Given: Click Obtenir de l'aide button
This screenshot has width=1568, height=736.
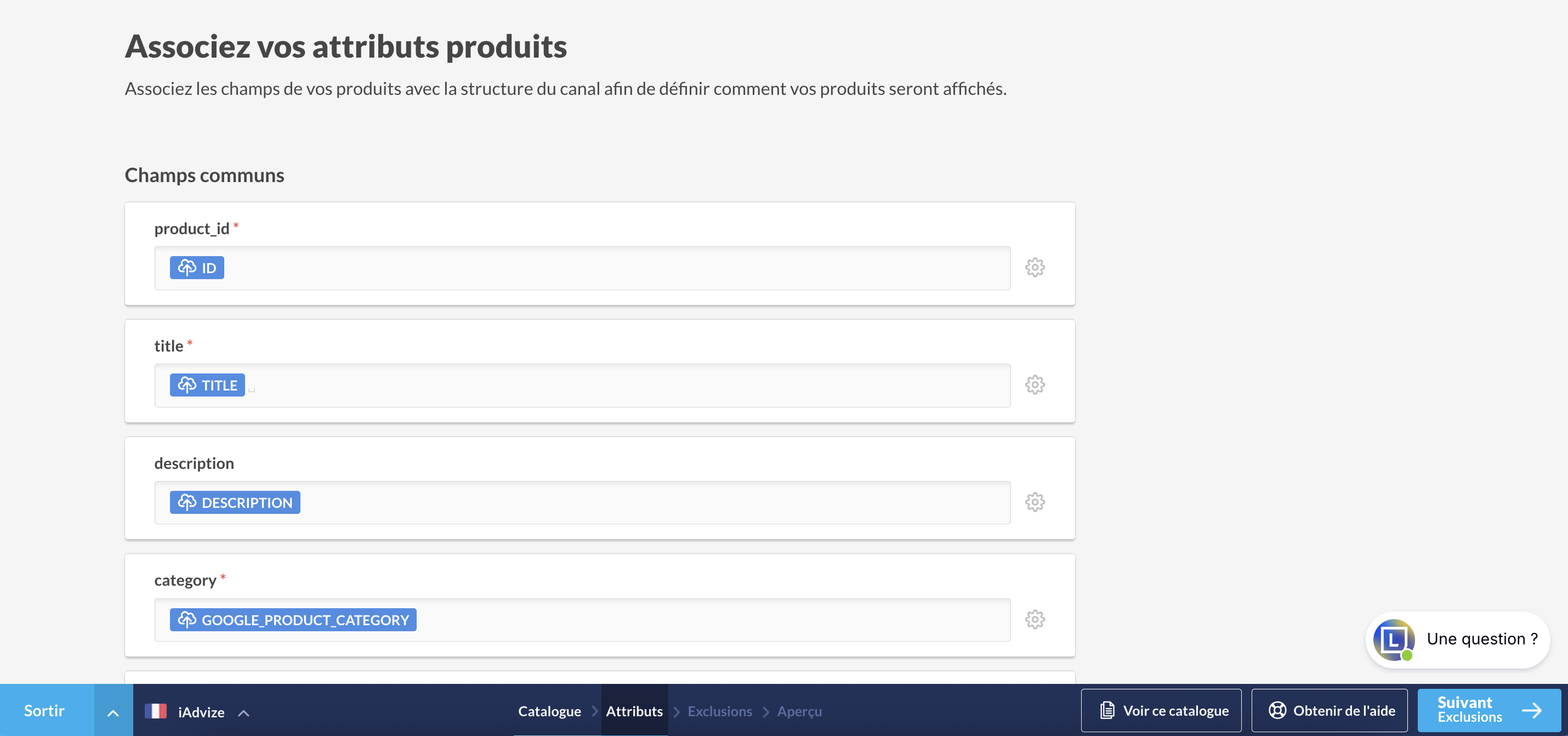Looking at the screenshot, I should pyautogui.click(x=1330, y=711).
